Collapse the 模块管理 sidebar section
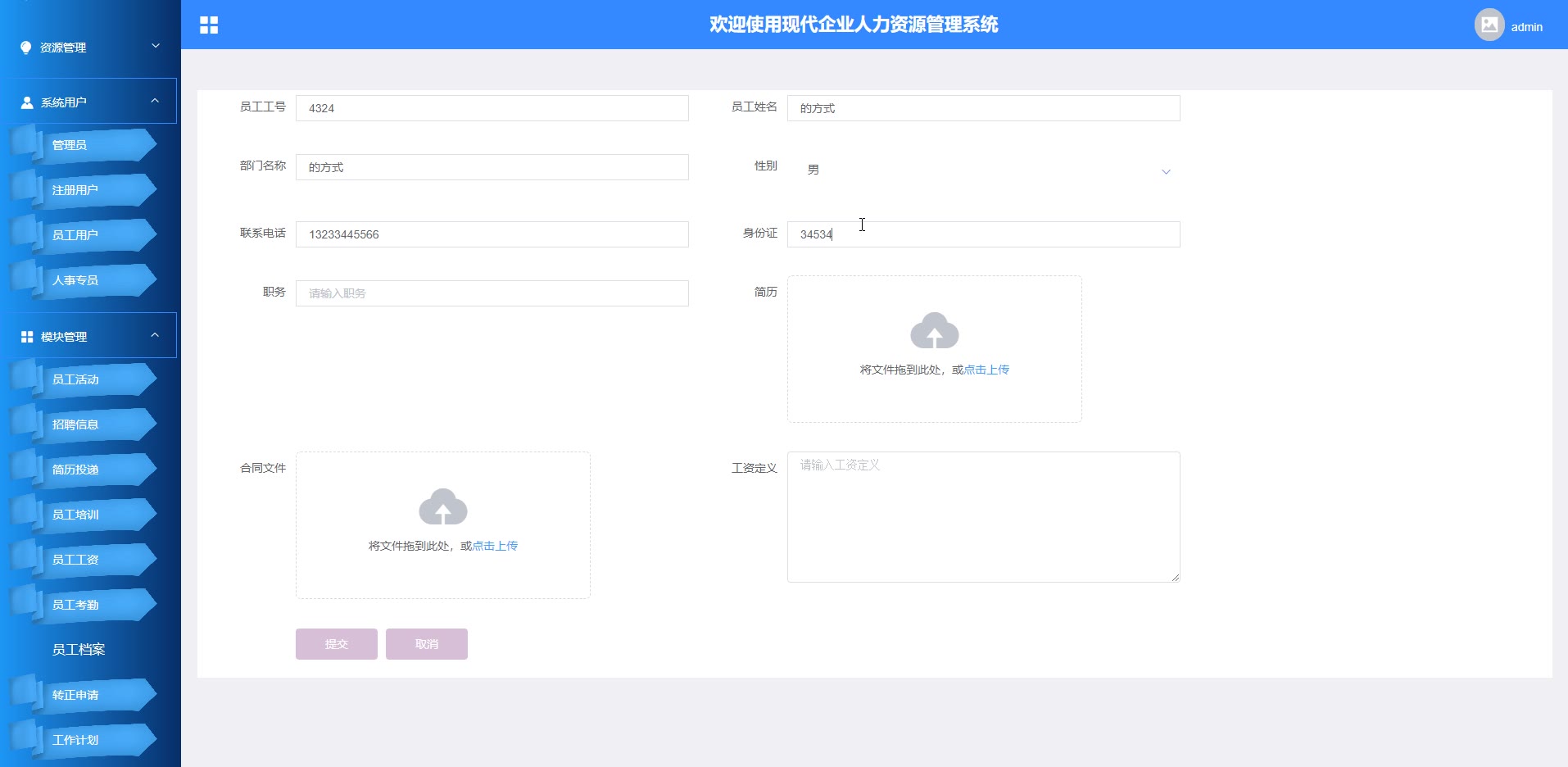The image size is (1568, 767). click(x=155, y=335)
